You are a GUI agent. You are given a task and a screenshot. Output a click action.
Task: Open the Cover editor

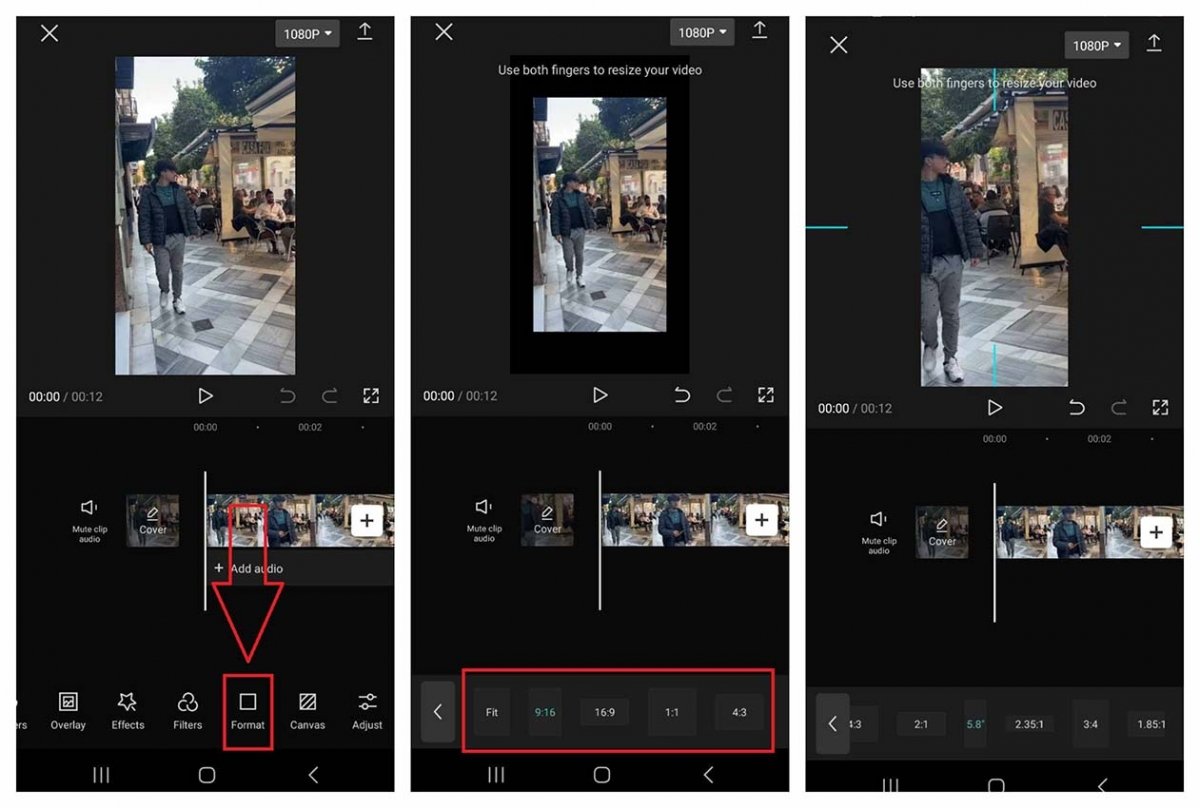click(x=152, y=520)
